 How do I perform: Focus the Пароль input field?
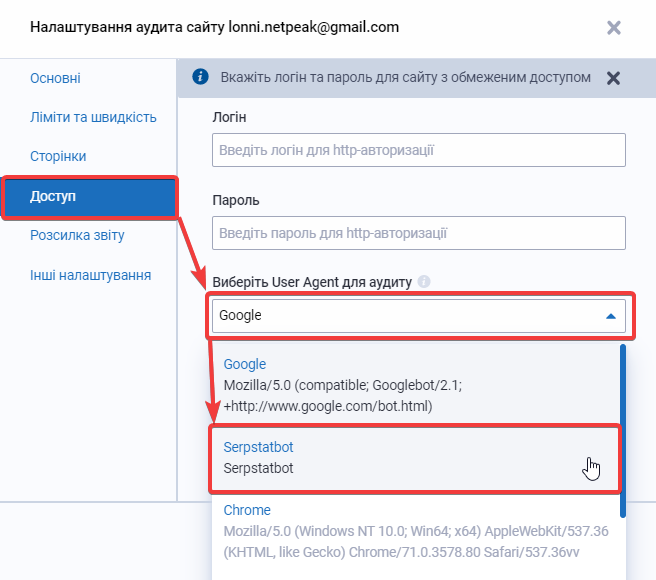[x=419, y=233]
